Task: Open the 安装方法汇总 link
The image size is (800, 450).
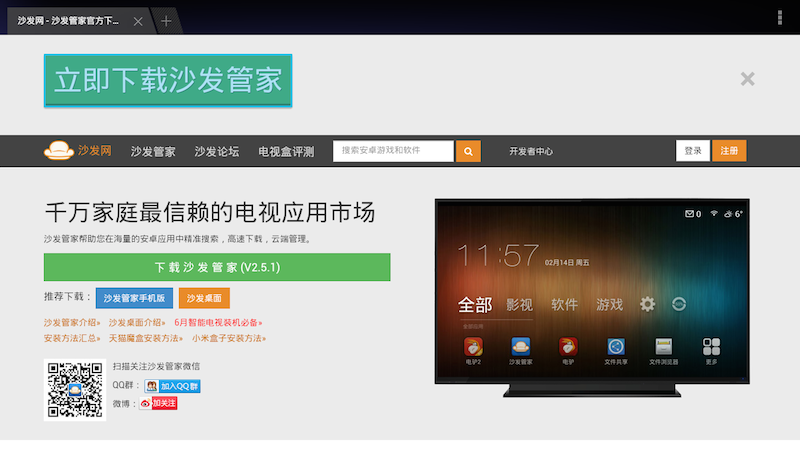Action: [72, 338]
